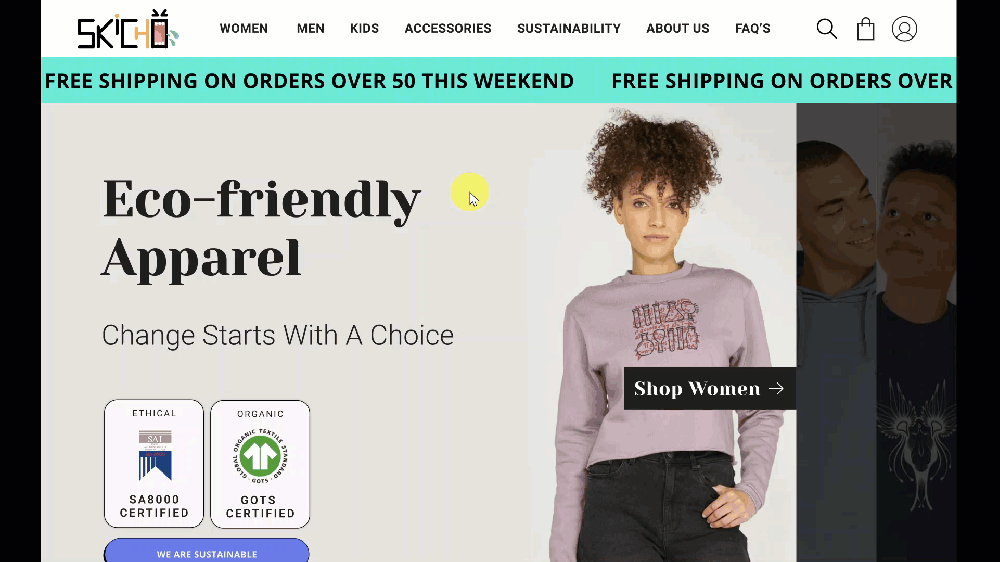Click the GOTS organic certified badge
1000x562 pixels.
(260, 464)
